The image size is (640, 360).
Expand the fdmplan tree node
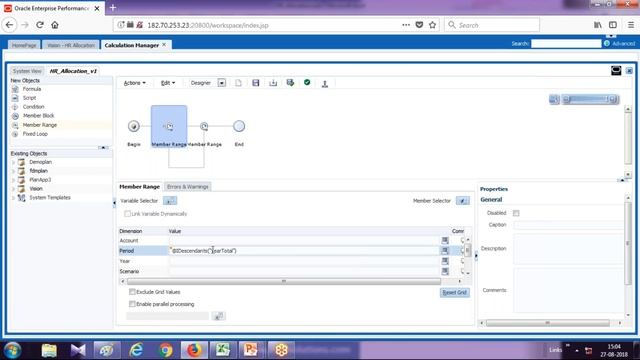(x=13, y=171)
